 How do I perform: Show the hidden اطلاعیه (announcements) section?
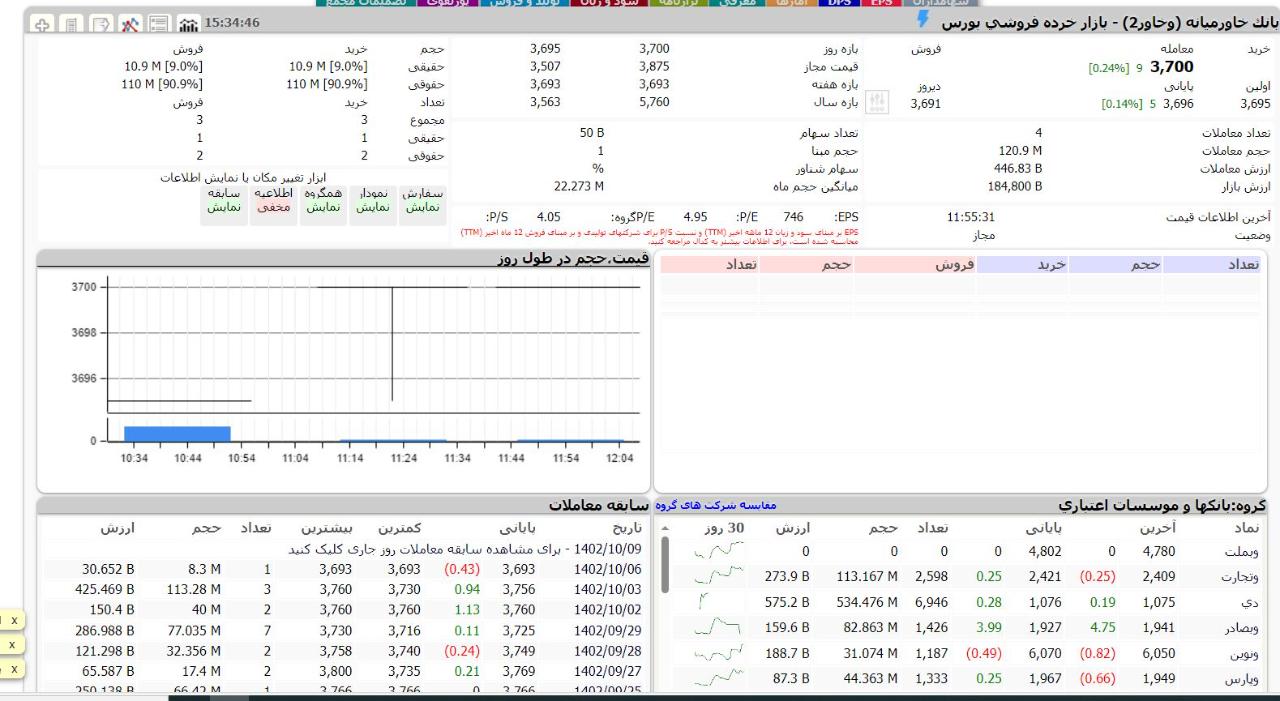coord(273,200)
